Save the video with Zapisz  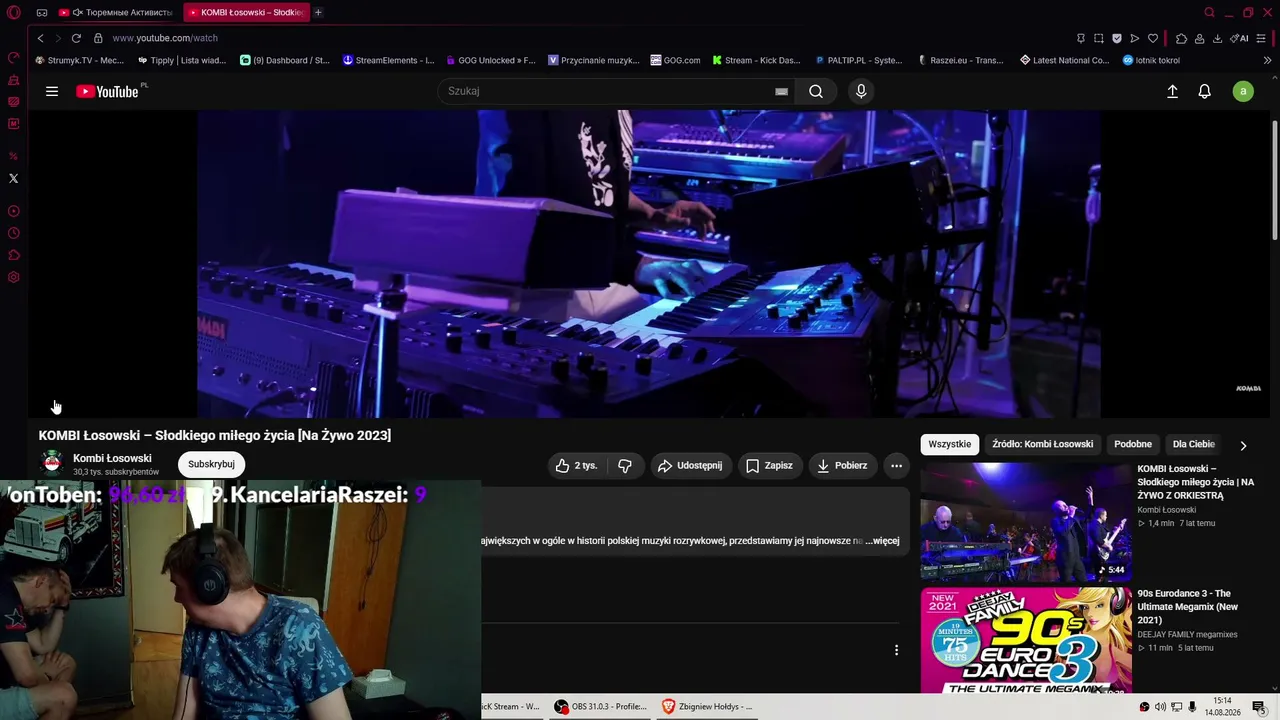pos(769,465)
